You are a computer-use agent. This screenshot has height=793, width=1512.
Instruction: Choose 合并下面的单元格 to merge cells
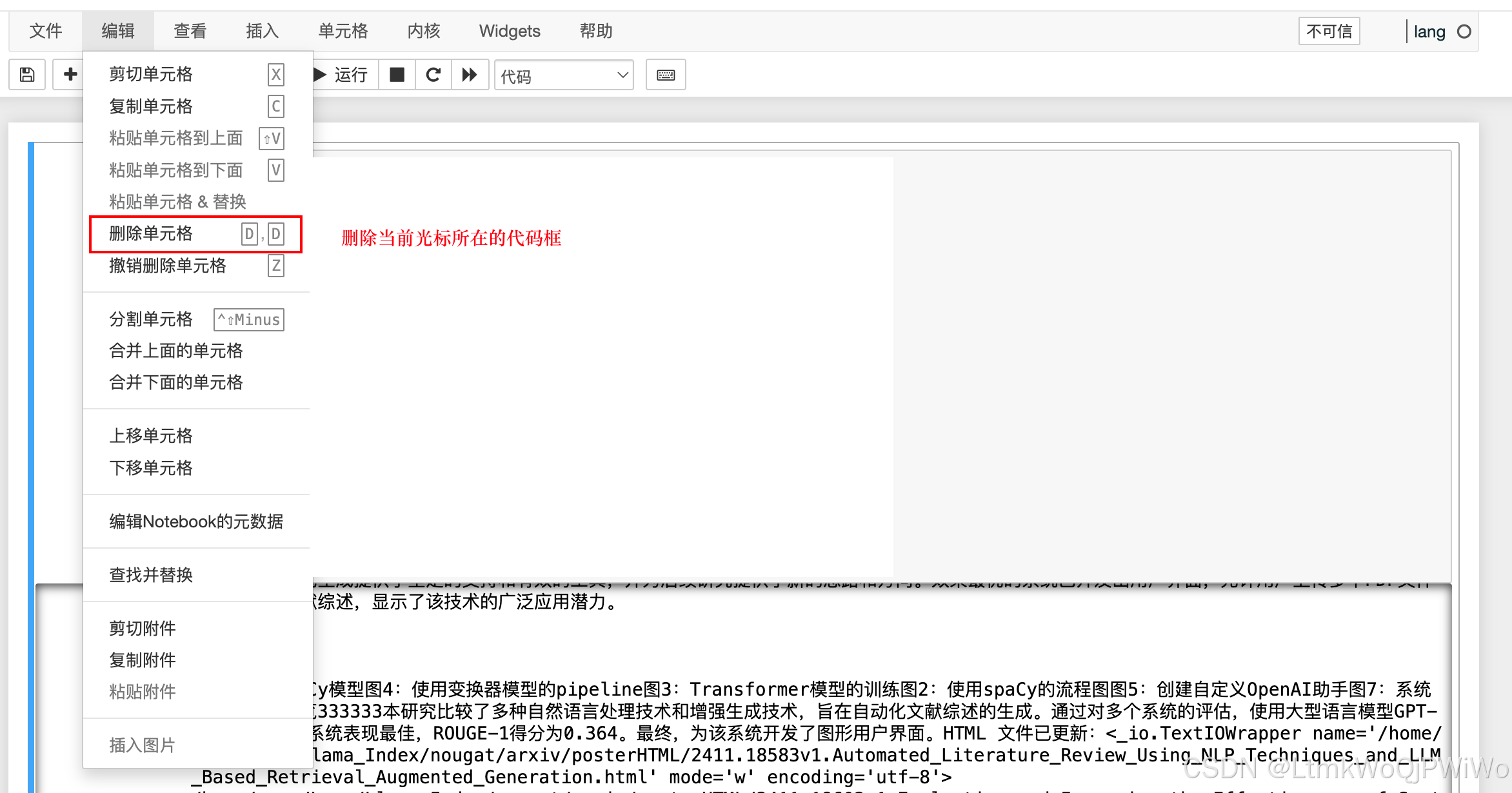(x=176, y=382)
